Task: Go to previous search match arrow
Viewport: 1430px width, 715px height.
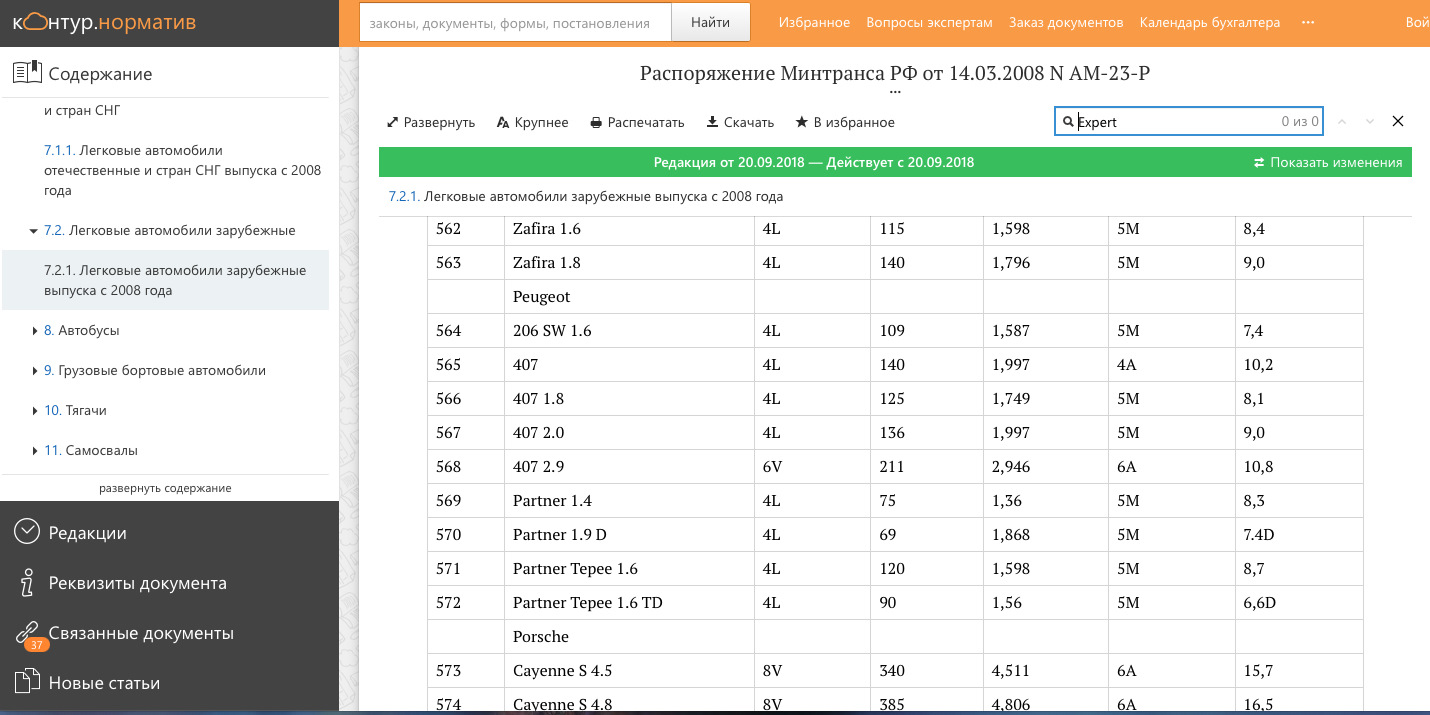Action: [1342, 122]
